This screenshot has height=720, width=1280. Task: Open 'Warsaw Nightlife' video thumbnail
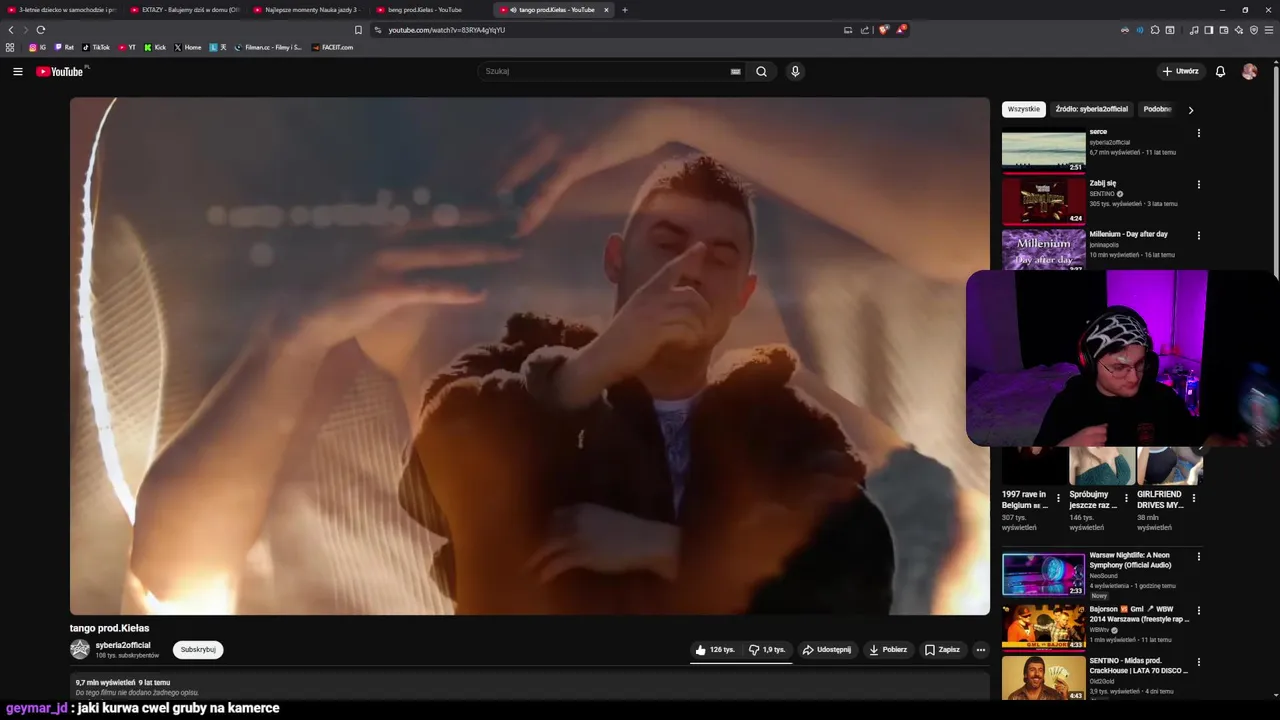(1043, 574)
